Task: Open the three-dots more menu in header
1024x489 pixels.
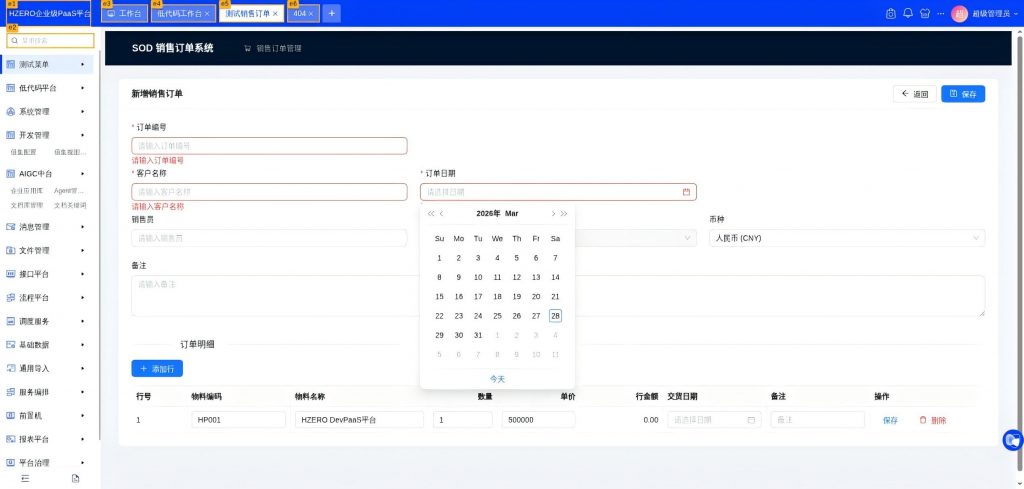Action: pyautogui.click(x=940, y=13)
